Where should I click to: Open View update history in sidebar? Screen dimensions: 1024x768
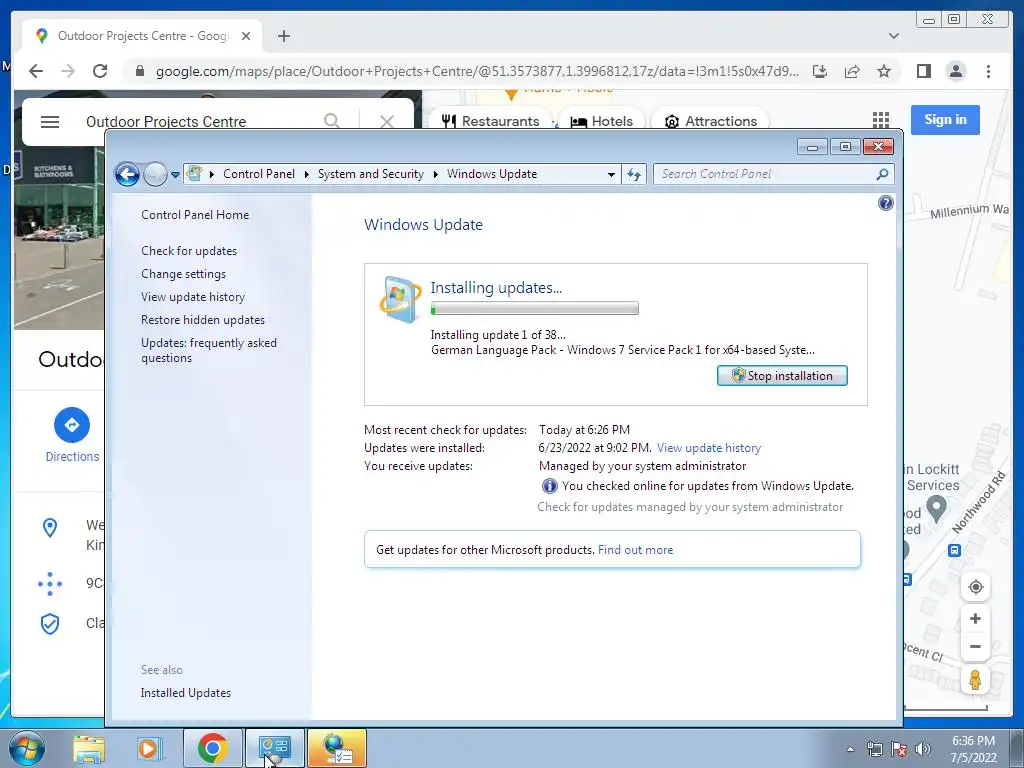(193, 296)
